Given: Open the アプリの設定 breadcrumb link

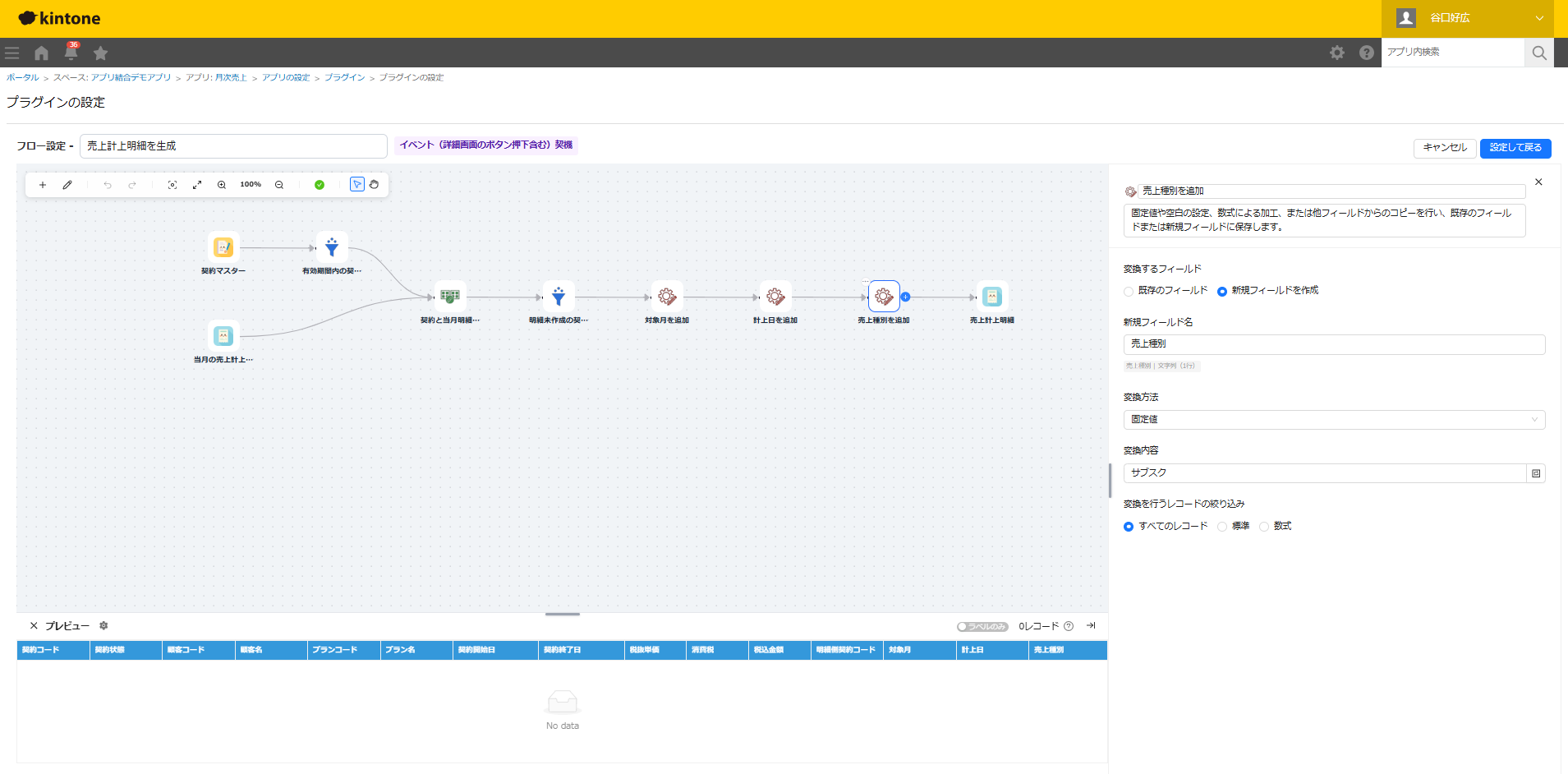Looking at the screenshot, I should 286,77.
